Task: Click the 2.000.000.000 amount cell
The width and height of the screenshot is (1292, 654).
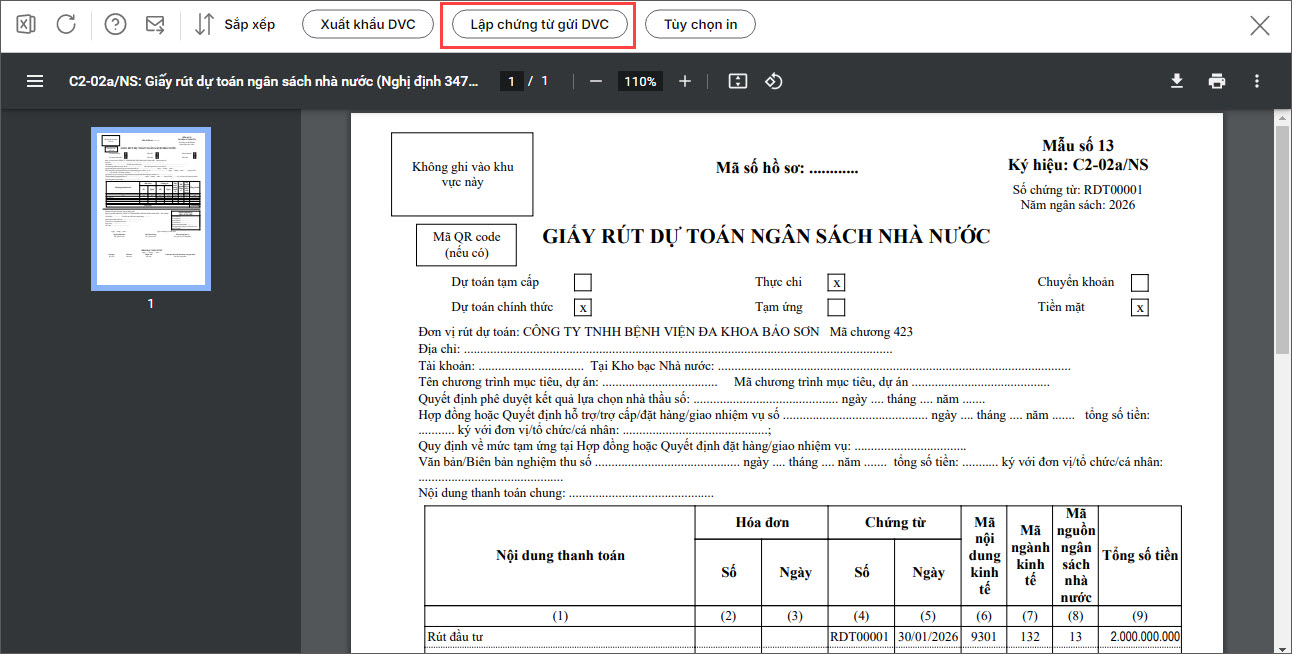Action: click(1140, 636)
